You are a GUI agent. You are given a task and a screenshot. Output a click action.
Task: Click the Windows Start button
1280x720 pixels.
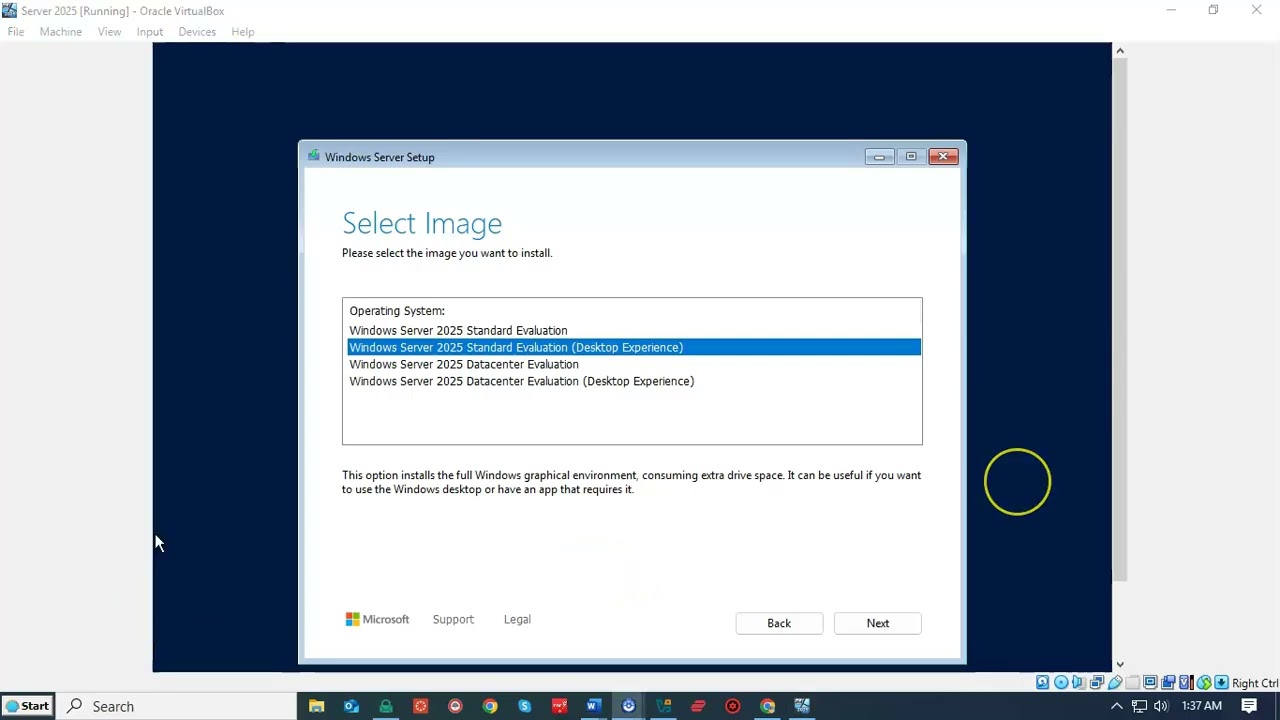(27, 706)
